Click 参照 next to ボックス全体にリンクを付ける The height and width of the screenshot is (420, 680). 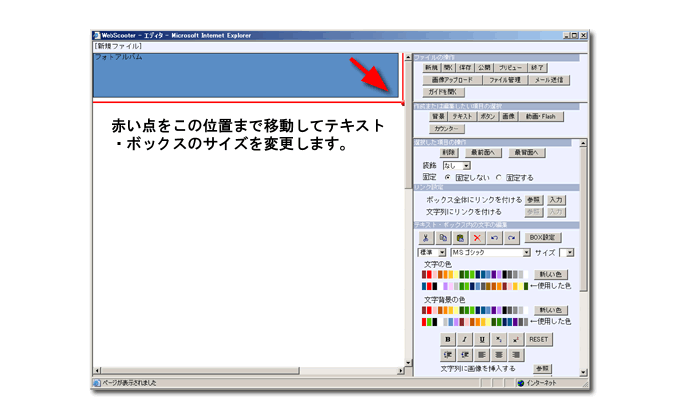click(x=533, y=200)
